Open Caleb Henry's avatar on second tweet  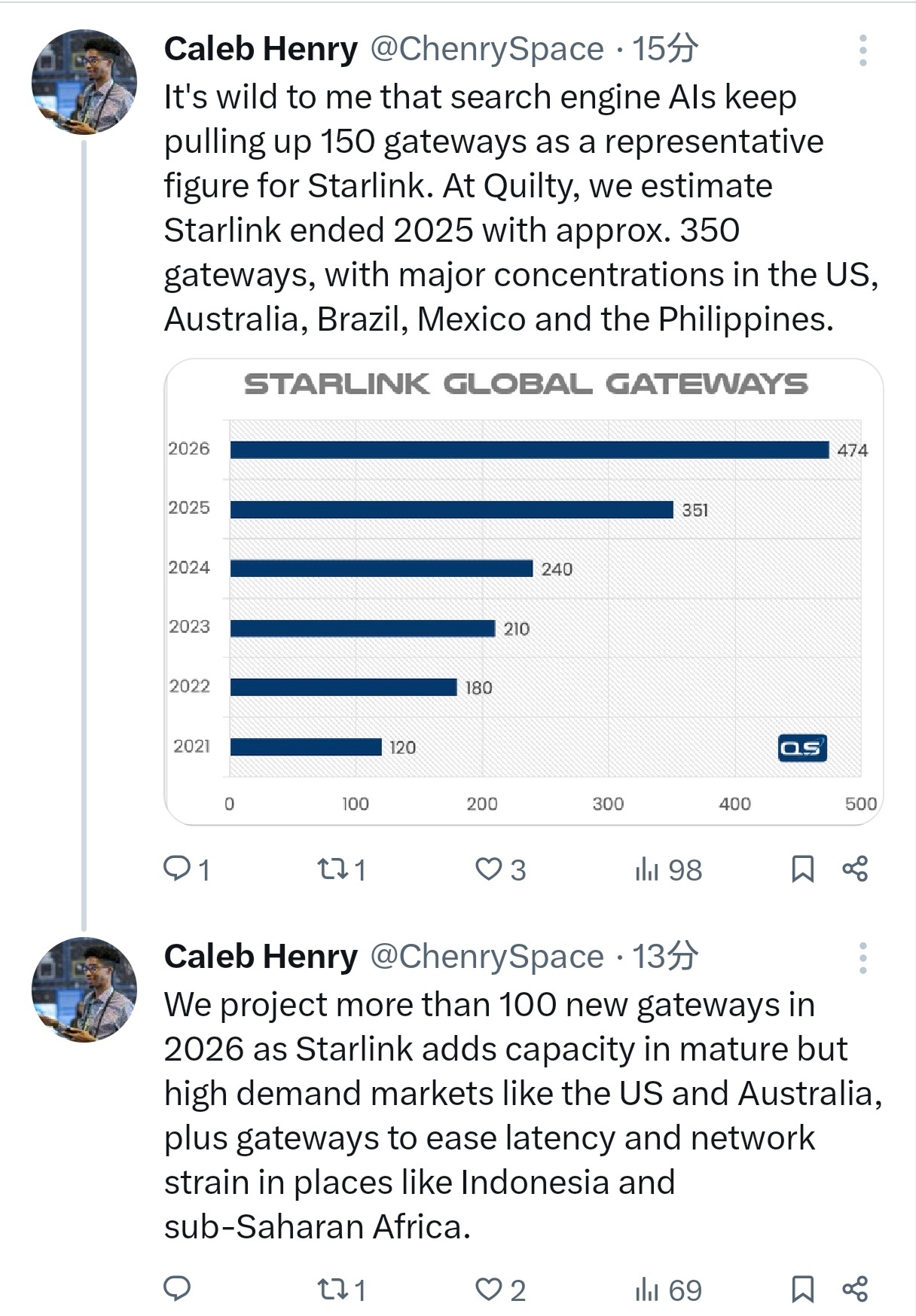(x=84, y=989)
